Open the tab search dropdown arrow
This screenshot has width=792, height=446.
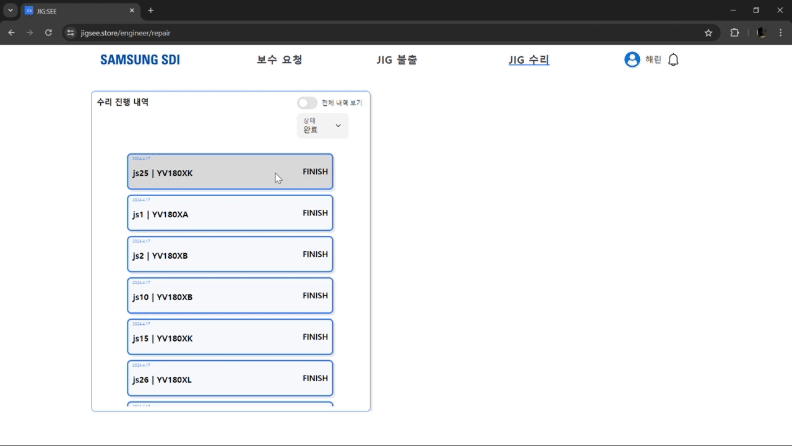pyautogui.click(x=10, y=10)
